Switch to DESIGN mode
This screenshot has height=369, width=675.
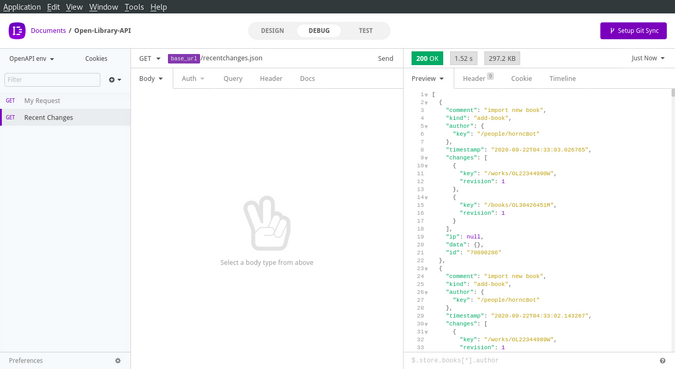coord(272,31)
